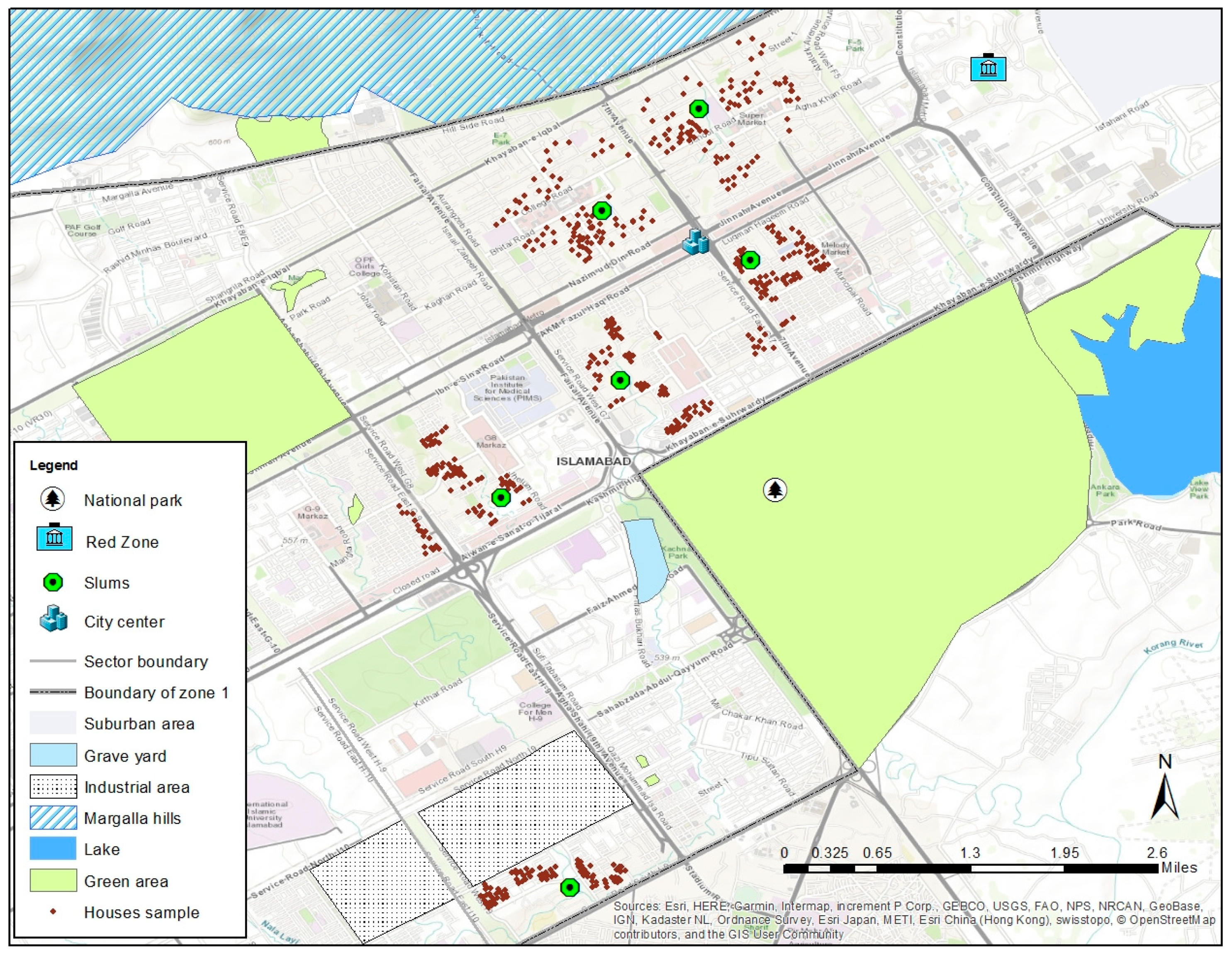1232x957 pixels.
Task: Click the Houses sample dot in legend
Action: coord(53,911)
